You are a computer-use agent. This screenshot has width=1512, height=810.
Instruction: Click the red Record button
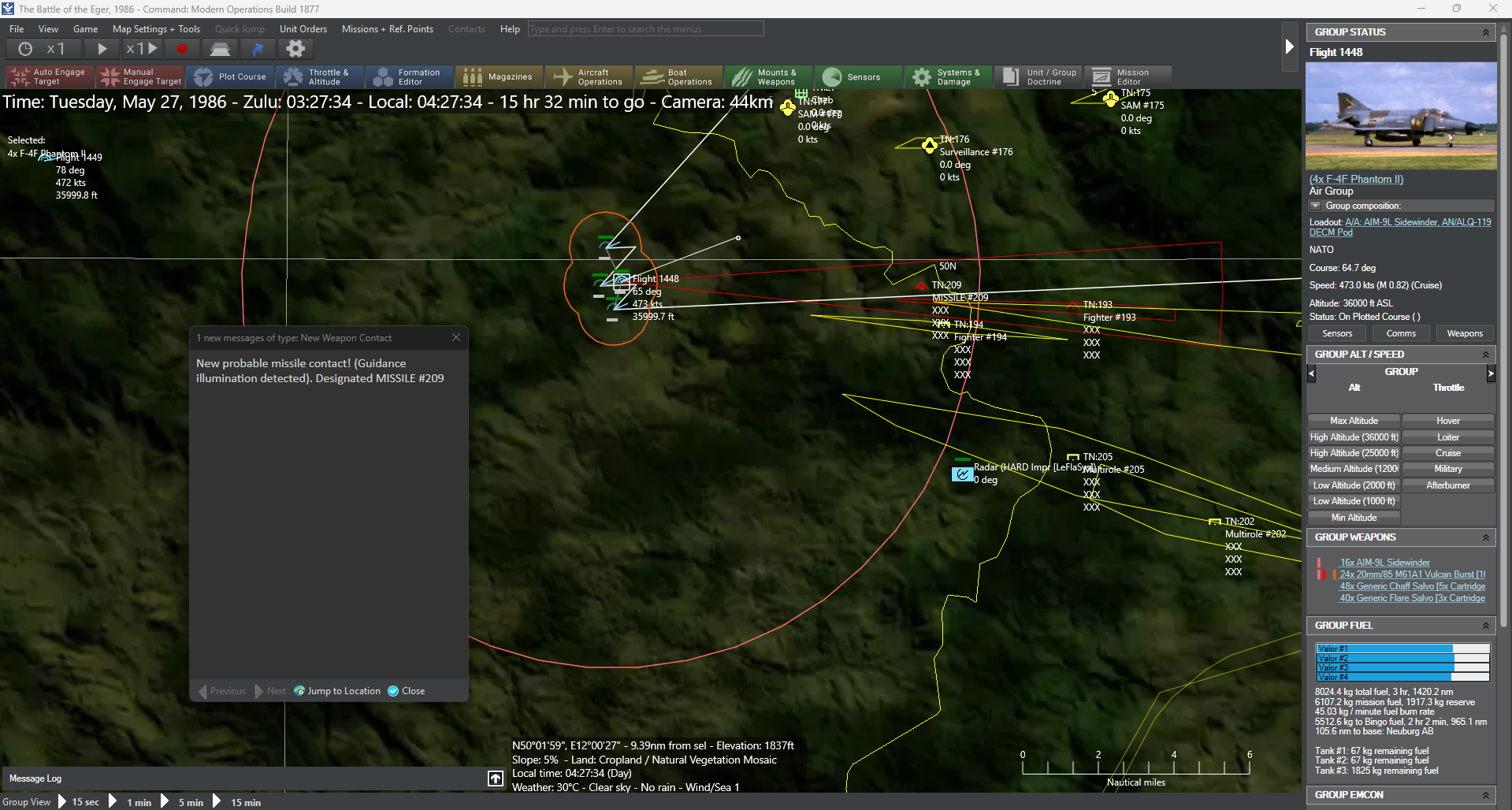tap(182, 49)
